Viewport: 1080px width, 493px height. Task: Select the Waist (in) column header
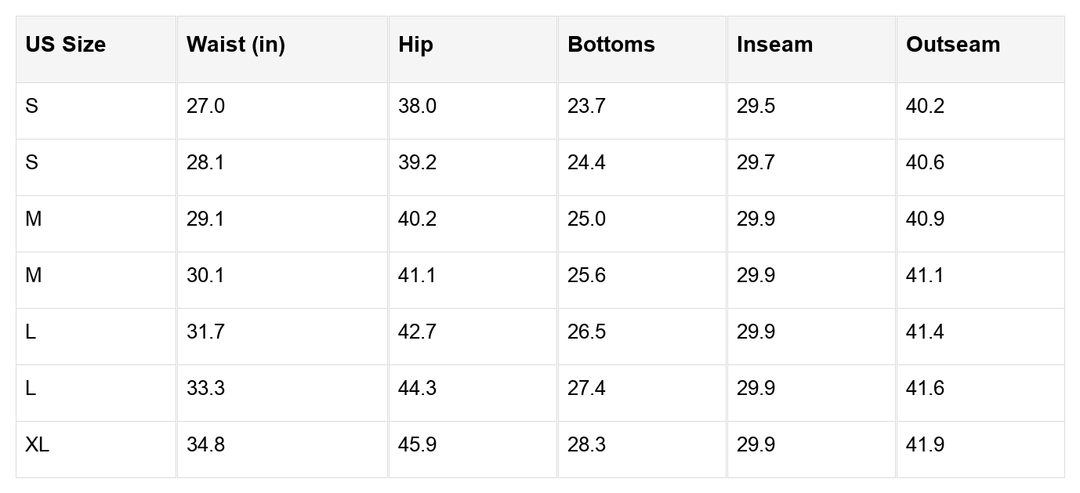[236, 45]
